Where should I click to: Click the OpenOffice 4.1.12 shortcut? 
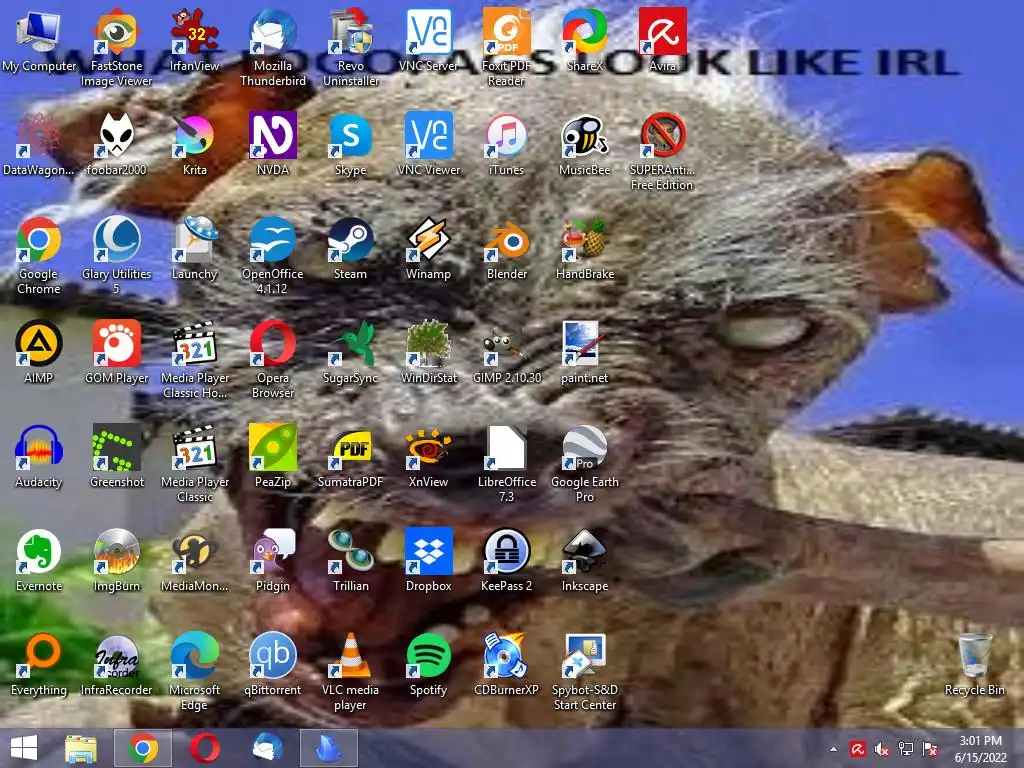point(273,256)
